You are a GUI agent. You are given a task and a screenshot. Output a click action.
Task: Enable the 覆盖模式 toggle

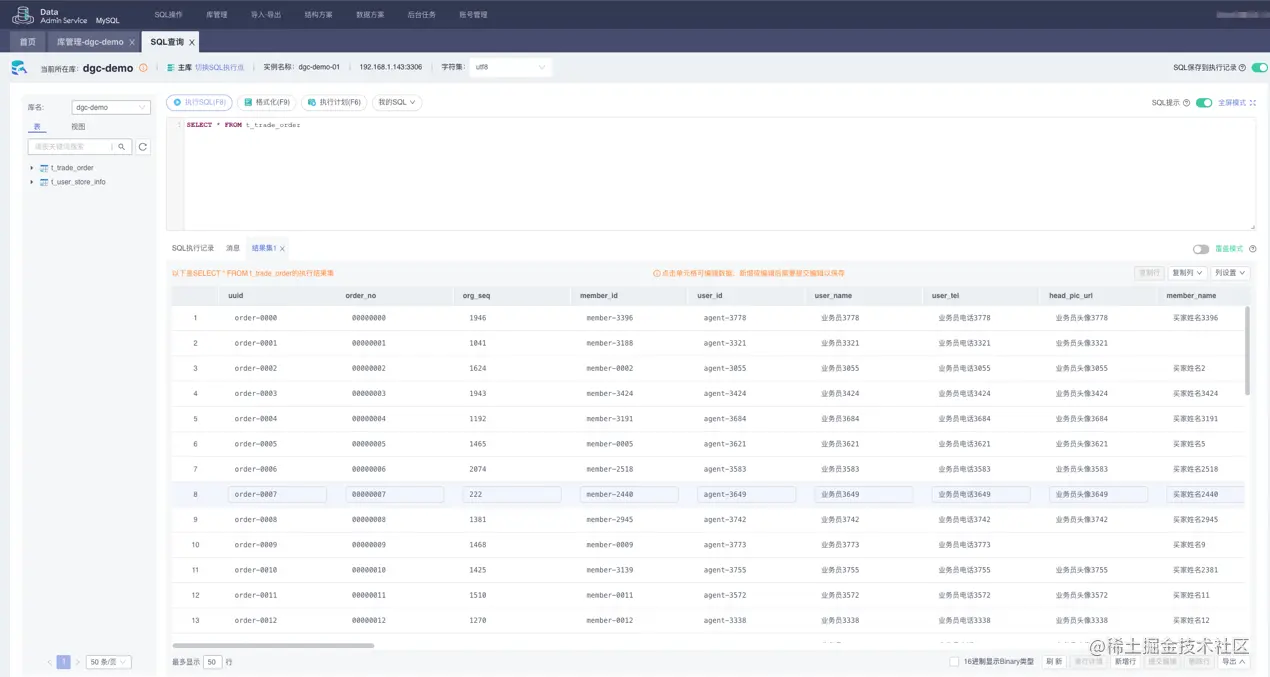1201,249
